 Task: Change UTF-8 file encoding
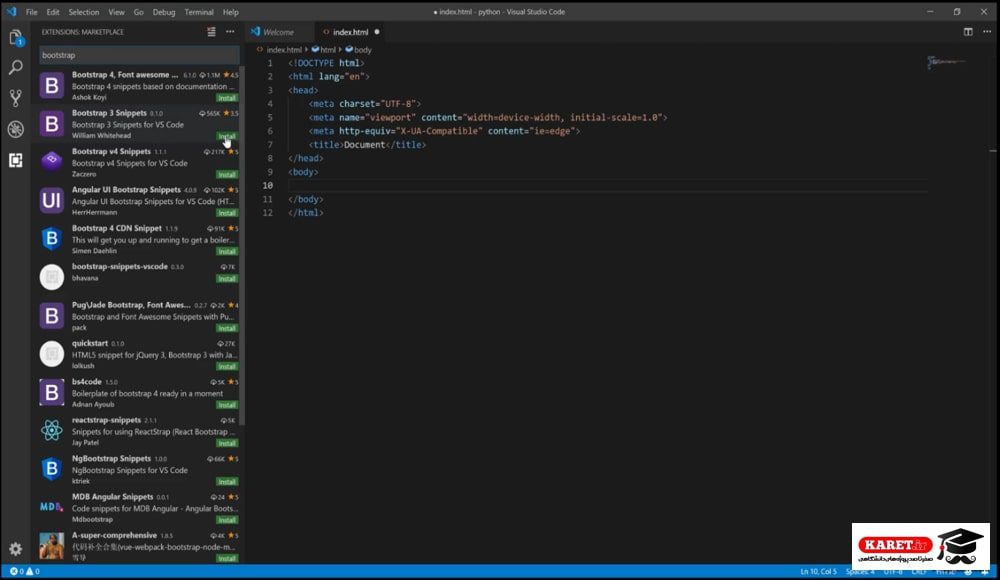point(893,571)
